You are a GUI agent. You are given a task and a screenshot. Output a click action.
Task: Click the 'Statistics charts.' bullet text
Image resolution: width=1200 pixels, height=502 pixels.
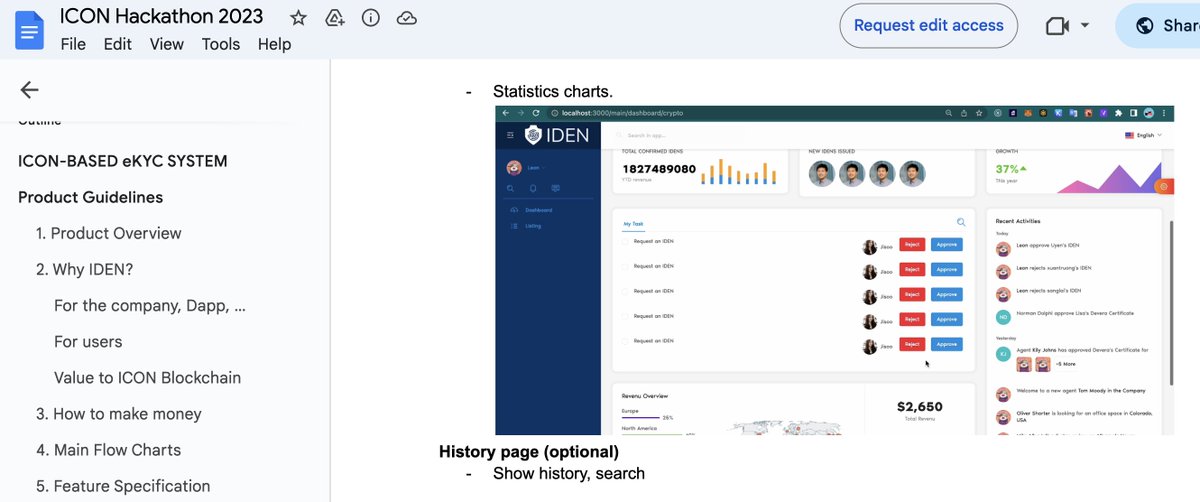click(553, 92)
